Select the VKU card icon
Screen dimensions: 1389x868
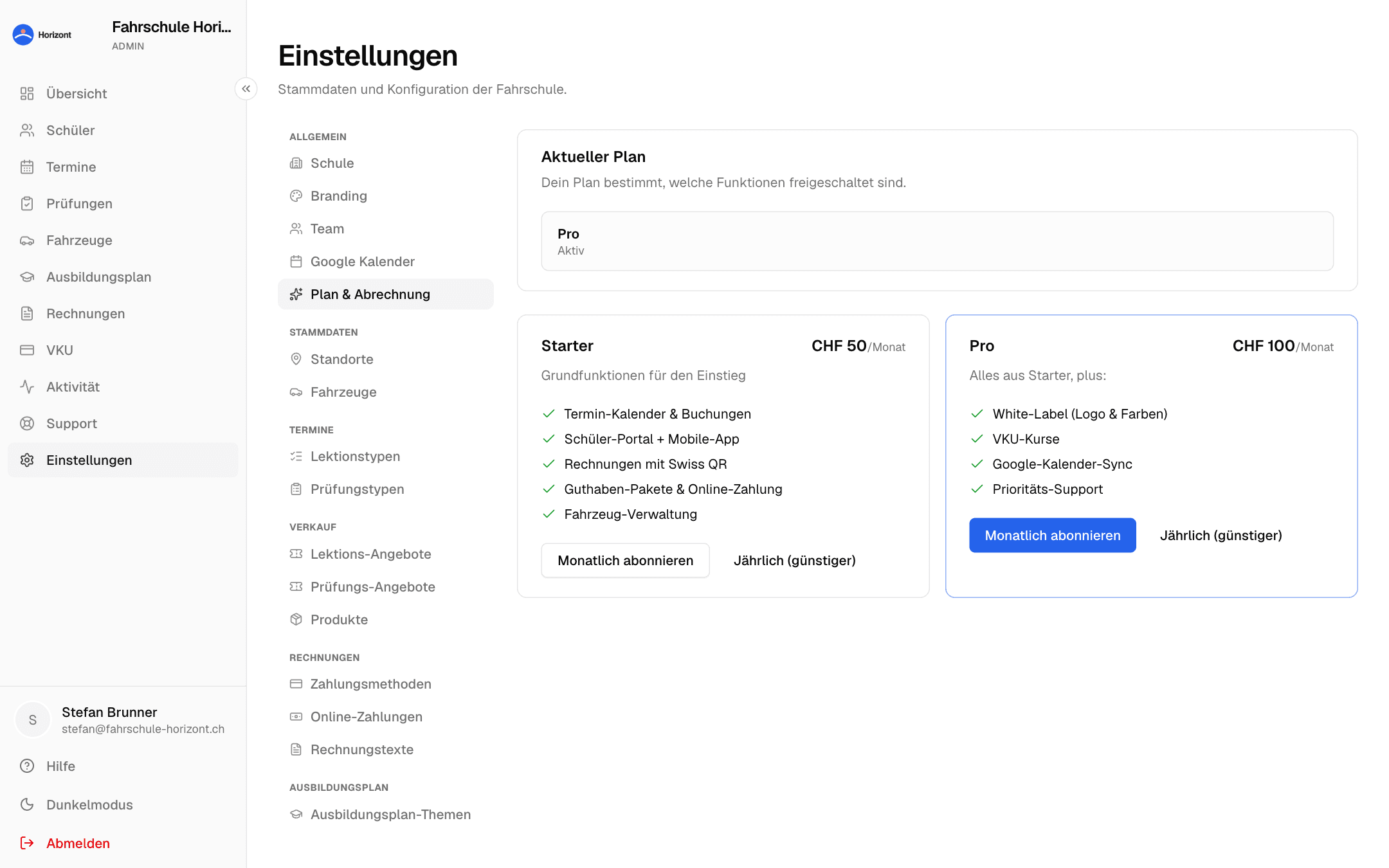coord(27,350)
